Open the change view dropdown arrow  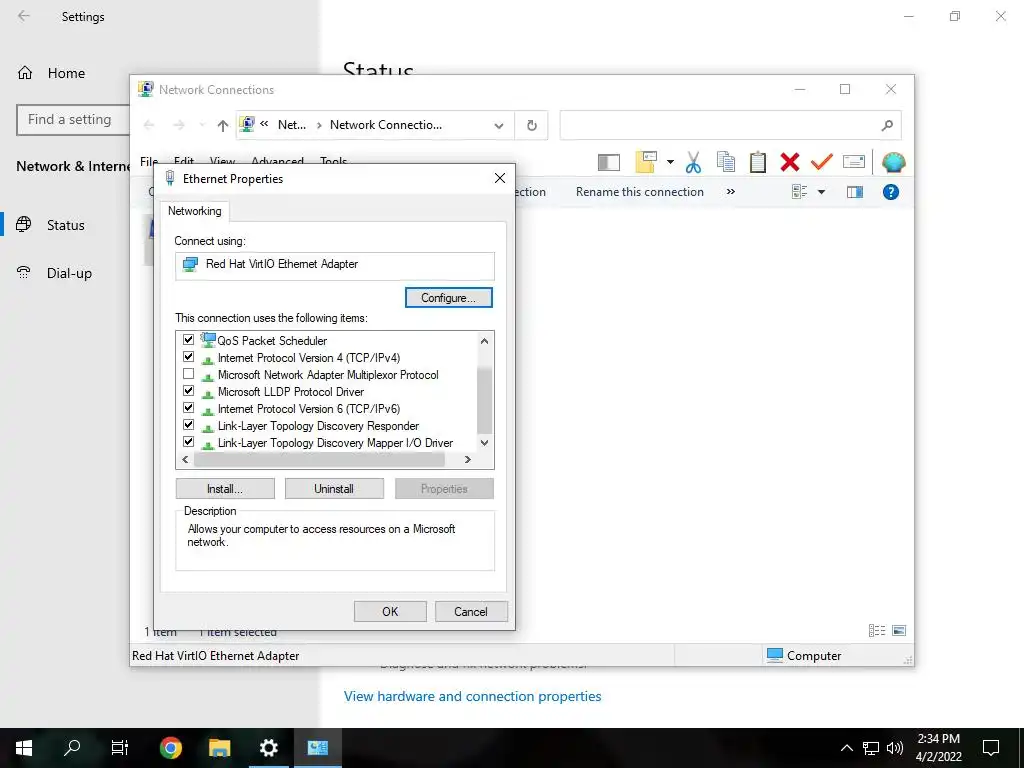click(x=822, y=192)
